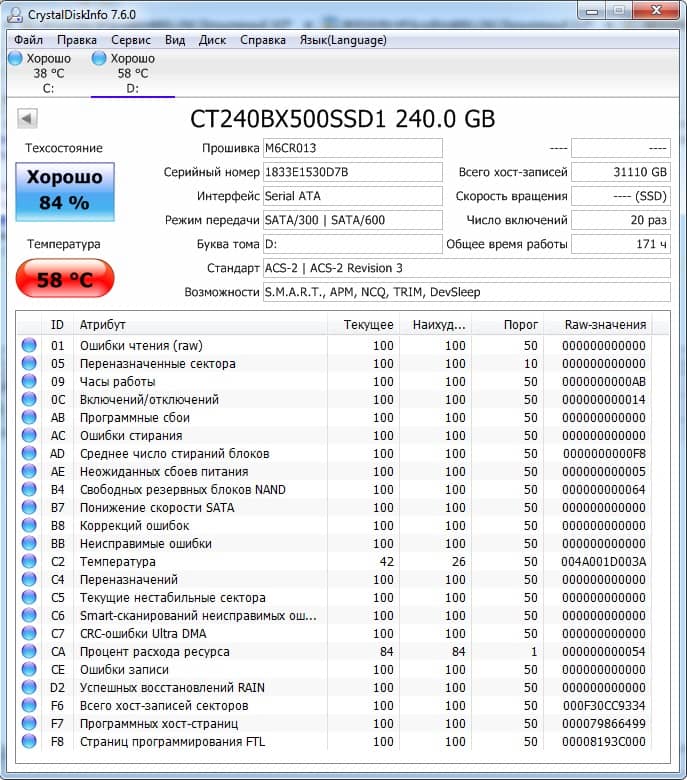Click rotation speed value ---- (SSD)
This screenshot has width=687, height=780.
(x=621, y=196)
